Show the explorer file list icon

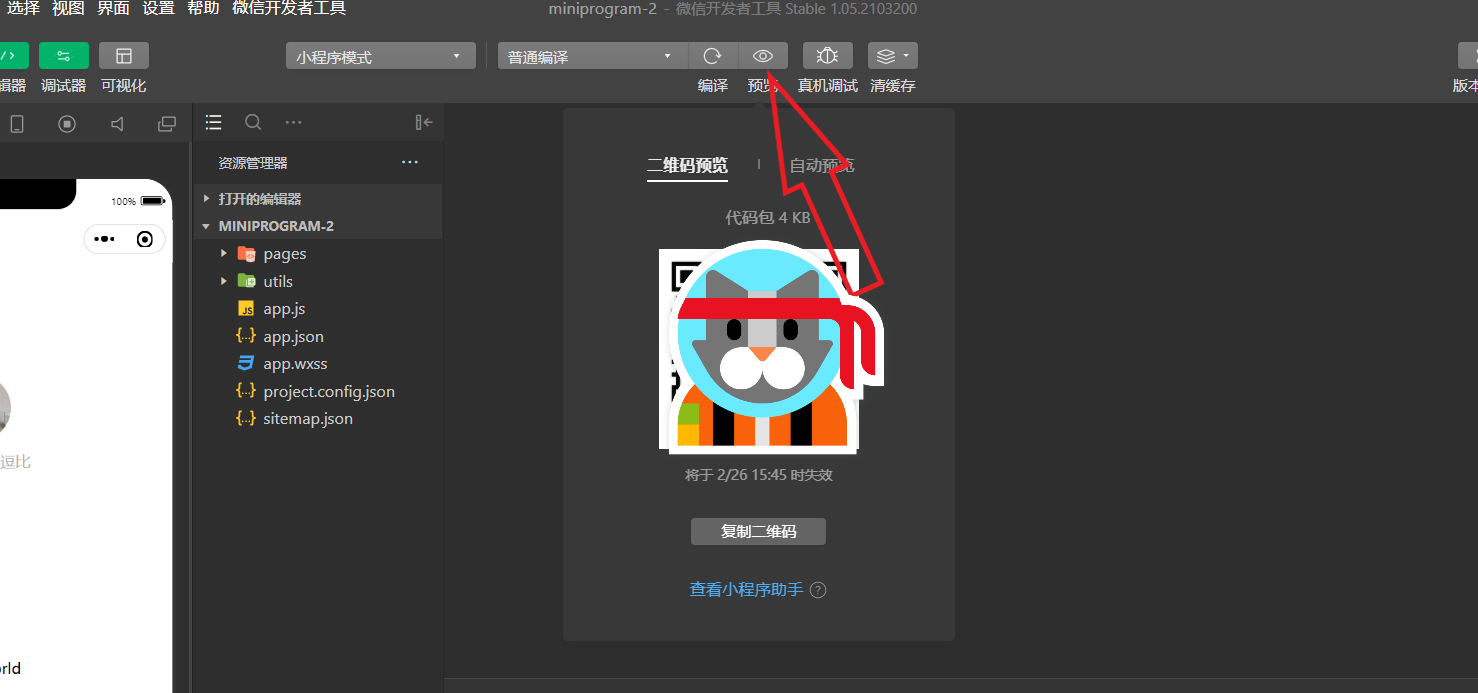(x=213, y=122)
